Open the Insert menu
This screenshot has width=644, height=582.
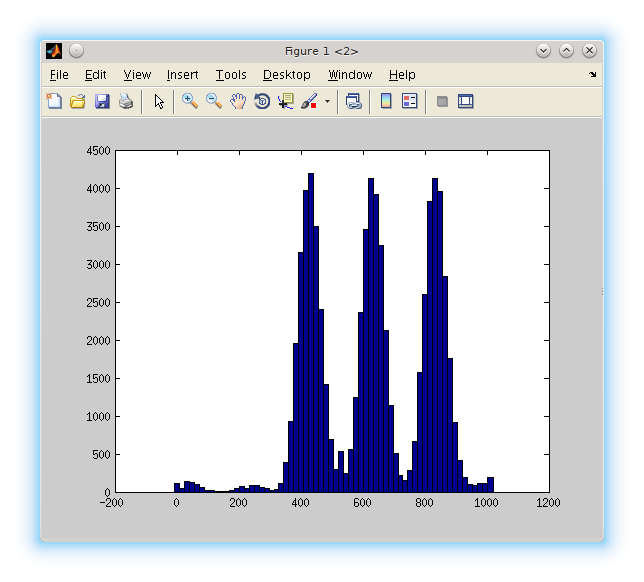pos(182,75)
